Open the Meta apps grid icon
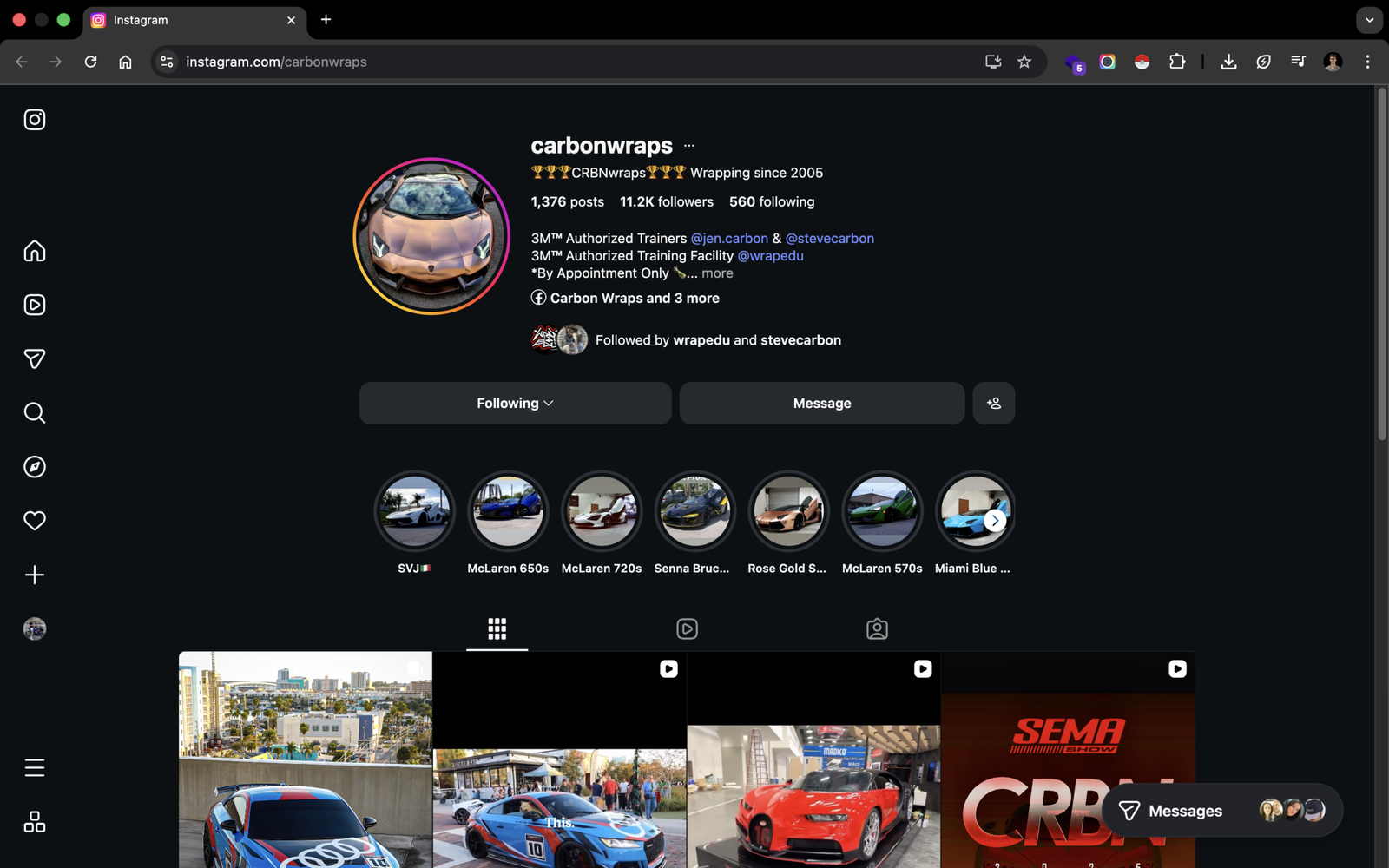The height and width of the screenshot is (868, 1389). click(35, 822)
